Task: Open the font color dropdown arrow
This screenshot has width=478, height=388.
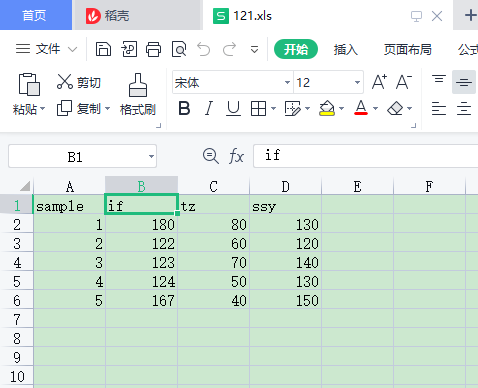Action: tap(375, 109)
